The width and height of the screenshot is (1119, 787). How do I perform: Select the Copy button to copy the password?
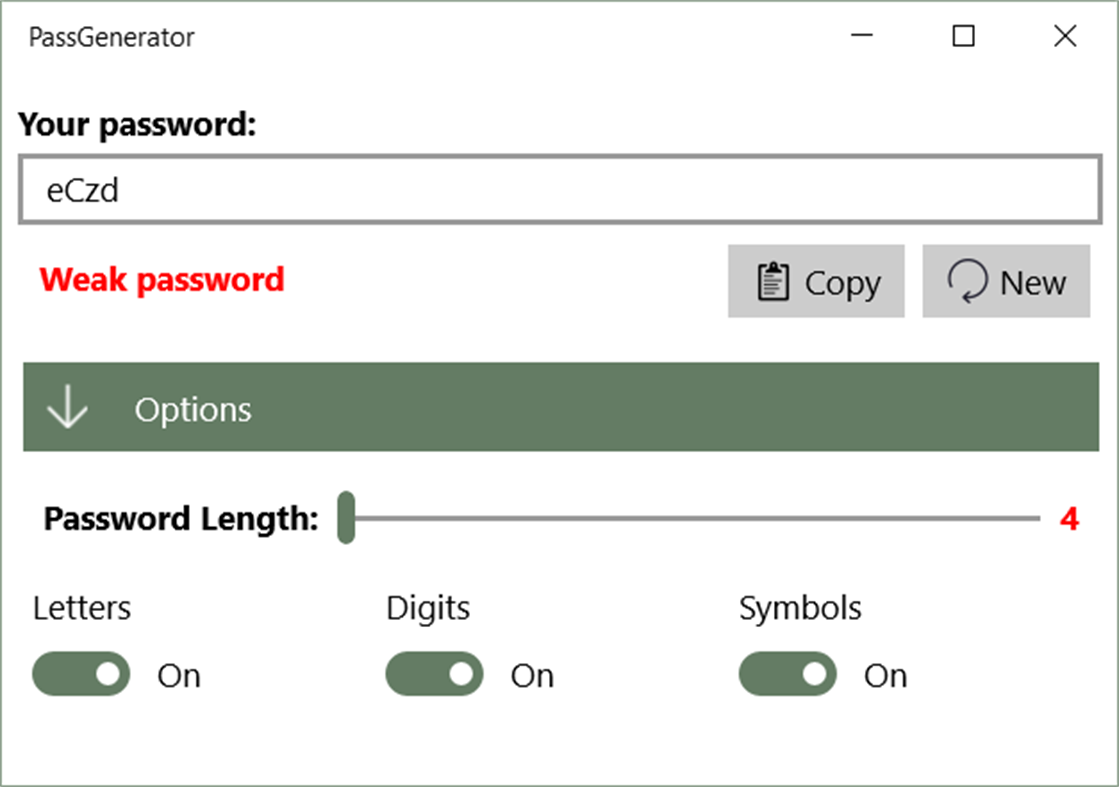816,281
